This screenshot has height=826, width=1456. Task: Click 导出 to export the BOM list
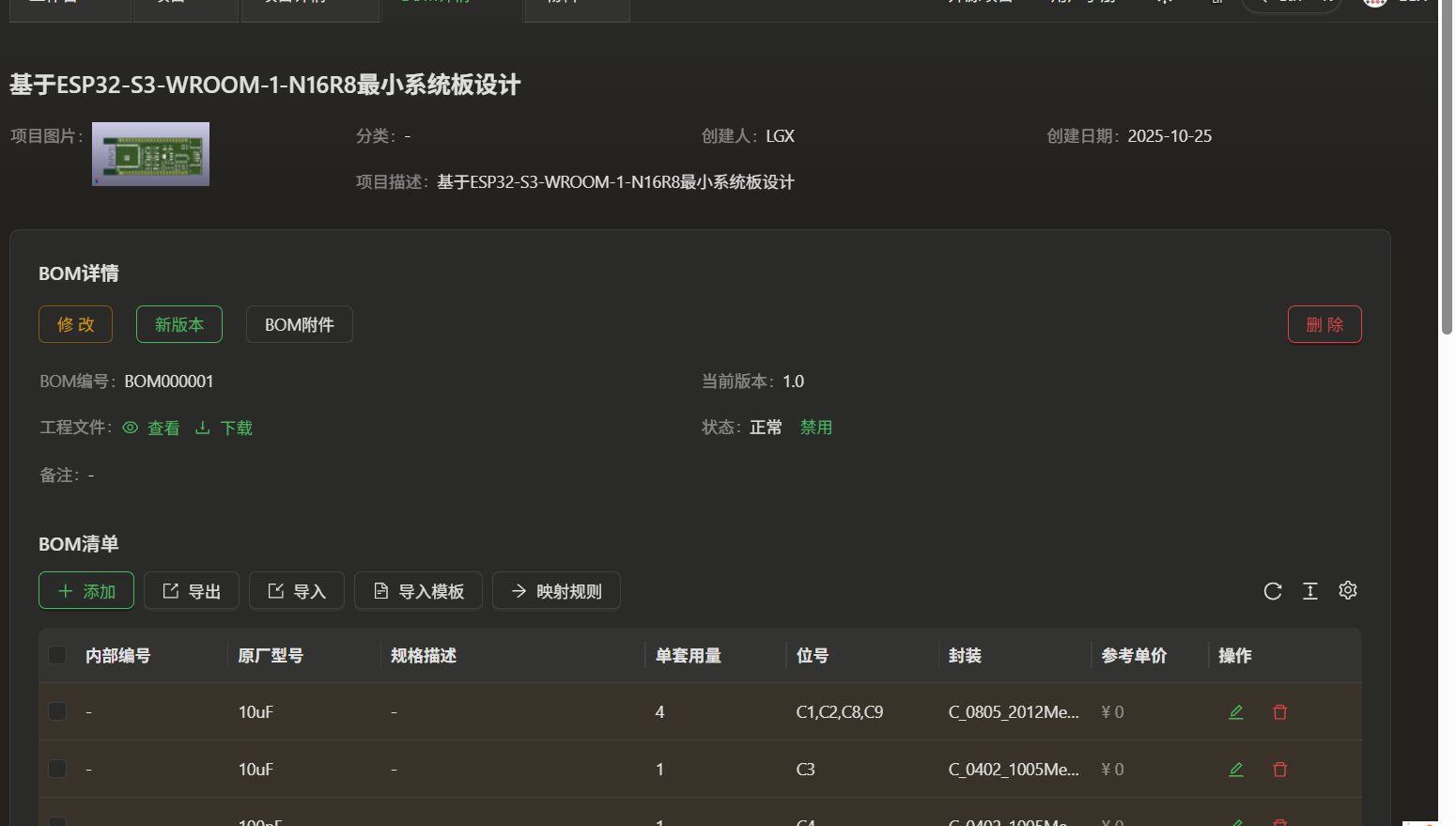192,591
